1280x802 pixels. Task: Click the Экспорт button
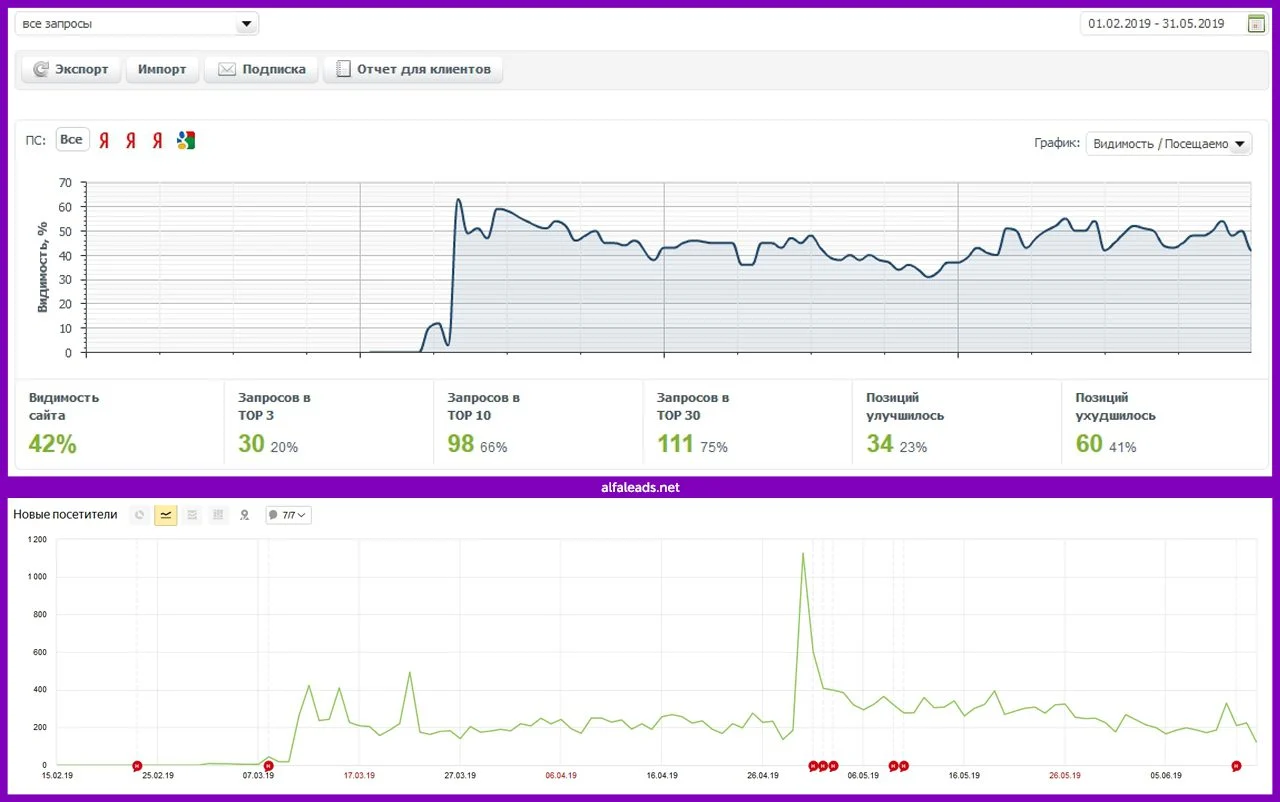(x=71, y=70)
